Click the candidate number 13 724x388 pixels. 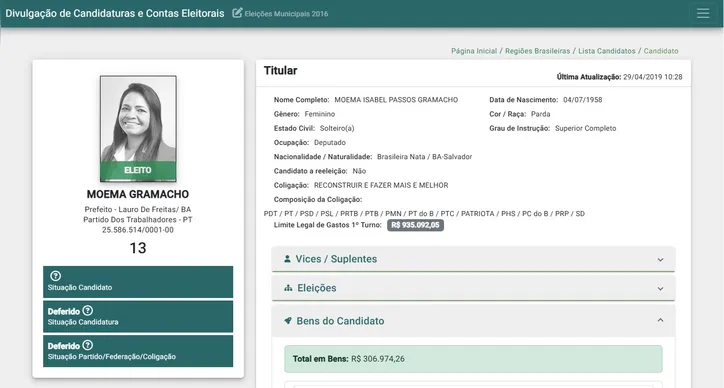click(138, 248)
